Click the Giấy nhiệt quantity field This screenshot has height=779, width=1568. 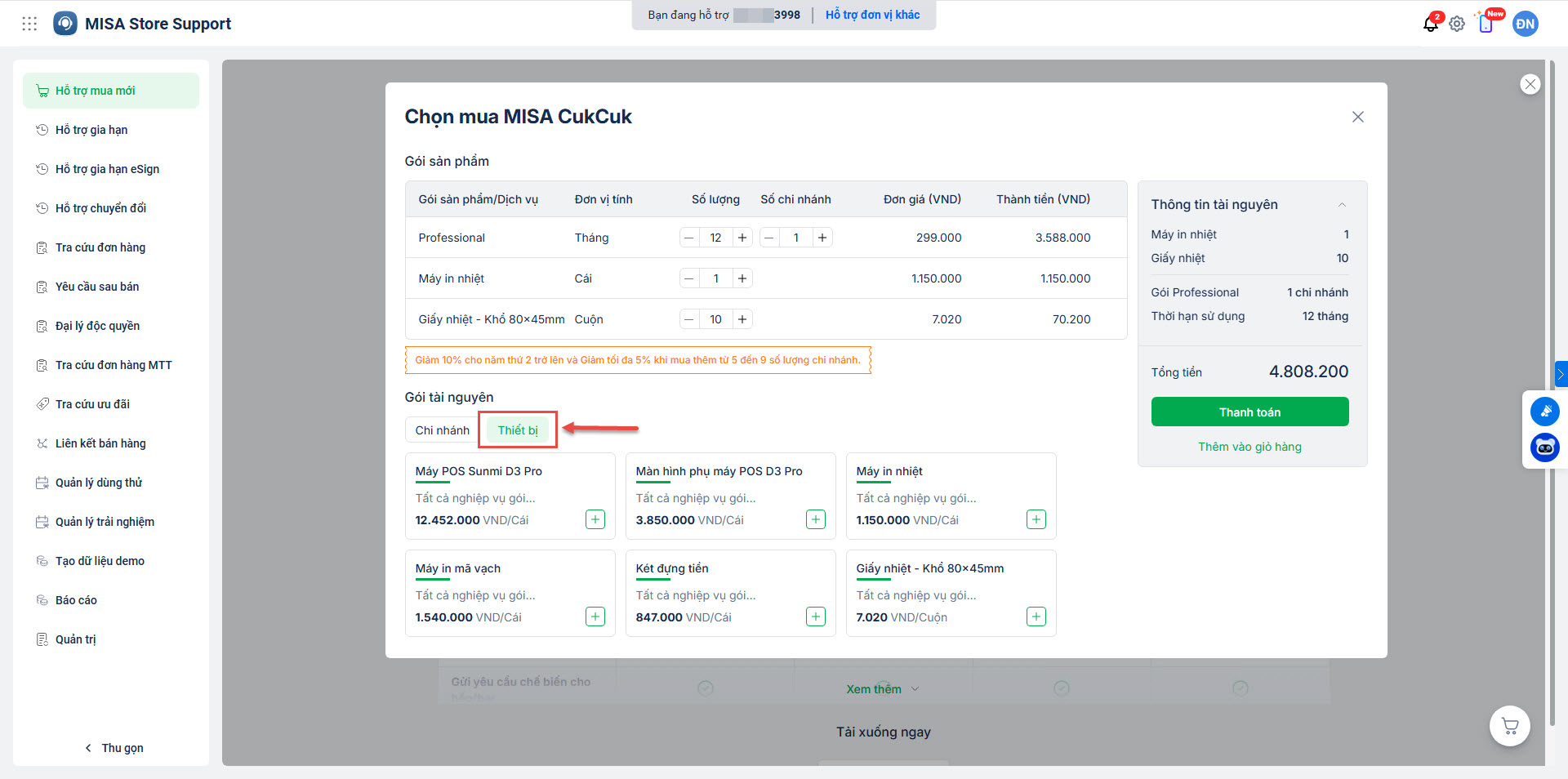click(x=715, y=319)
